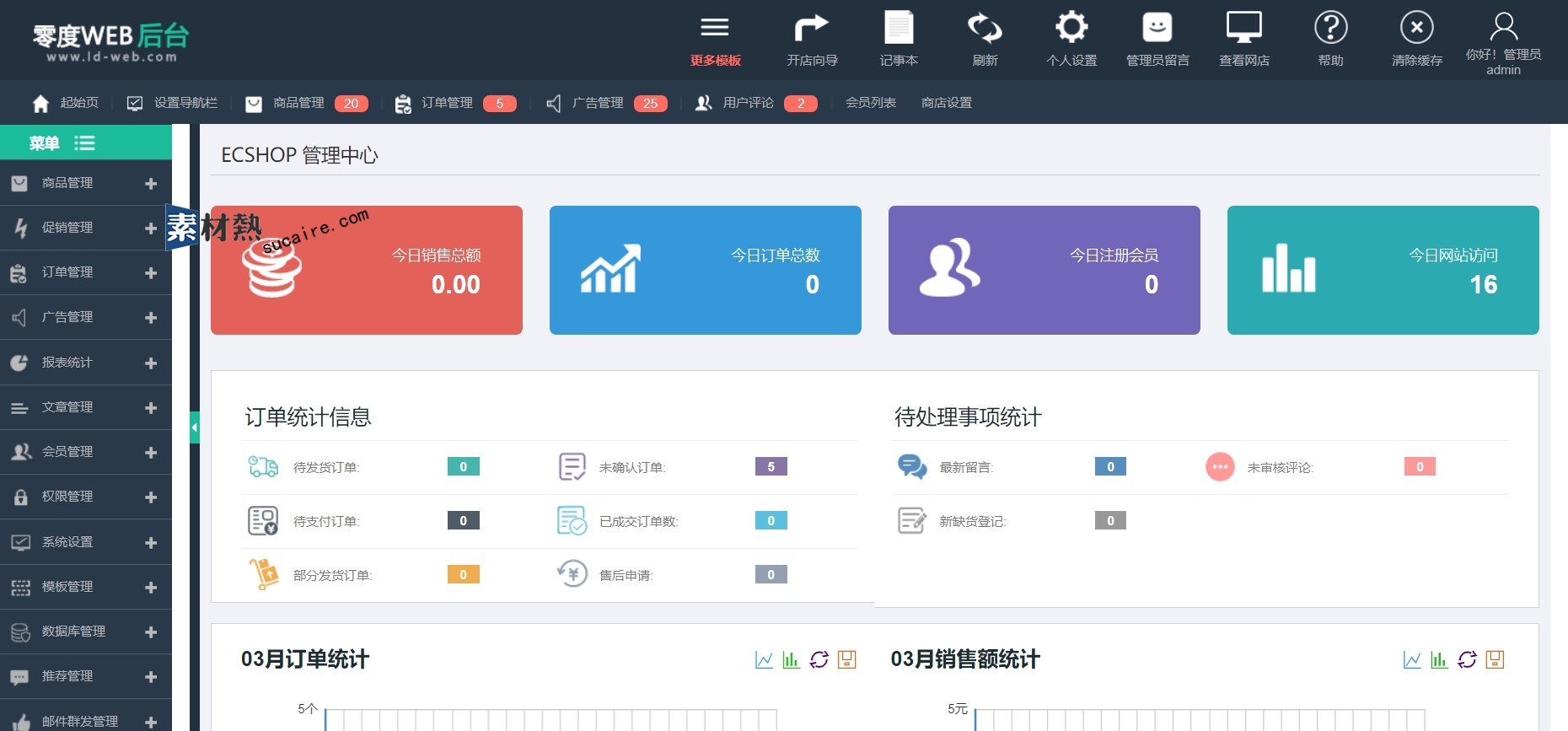
Task: Click the 今日注册会员 purple card
Action: pos(1044,270)
